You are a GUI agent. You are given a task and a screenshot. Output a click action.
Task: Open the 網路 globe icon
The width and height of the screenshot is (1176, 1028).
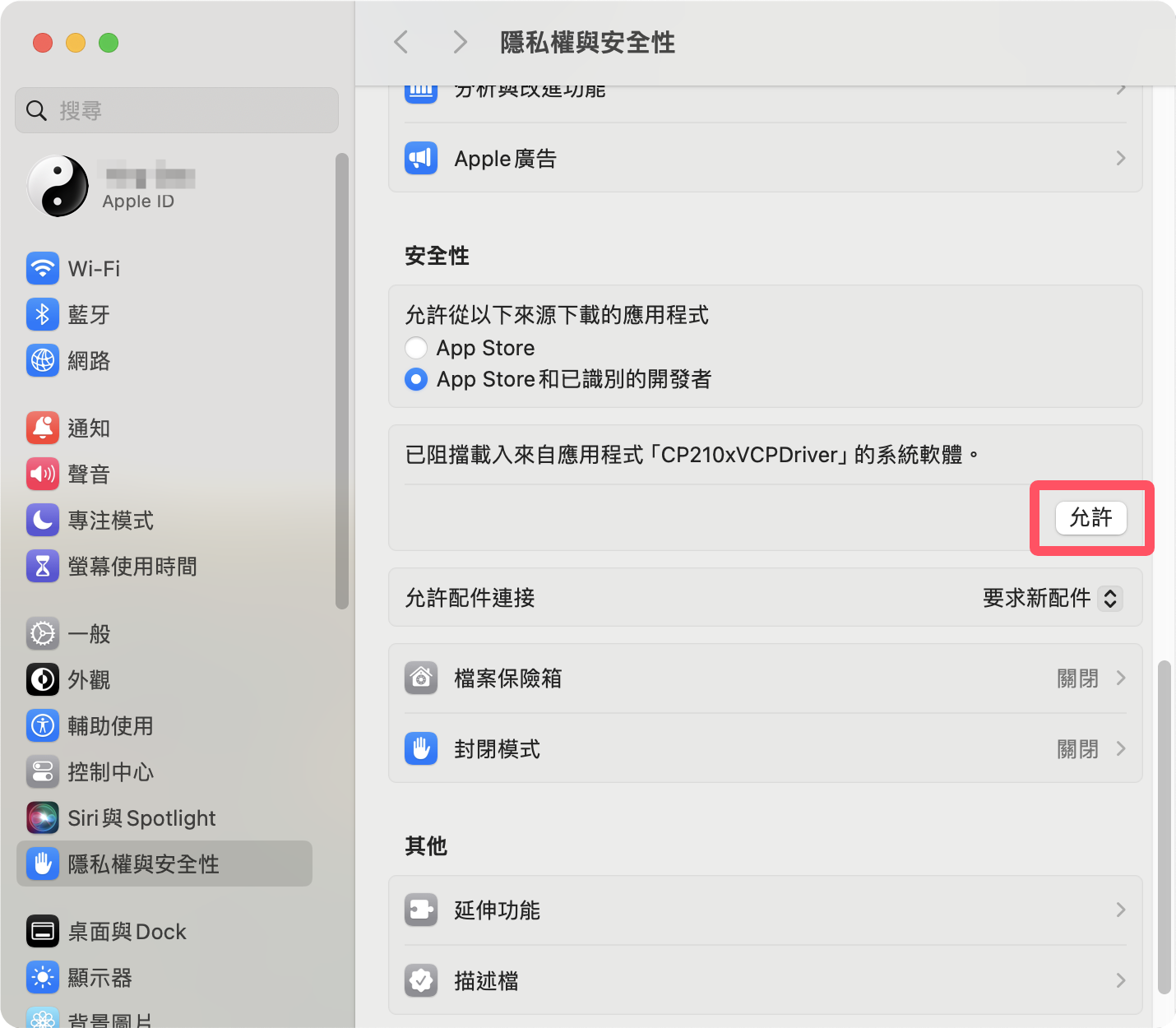(x=43, y=360)
